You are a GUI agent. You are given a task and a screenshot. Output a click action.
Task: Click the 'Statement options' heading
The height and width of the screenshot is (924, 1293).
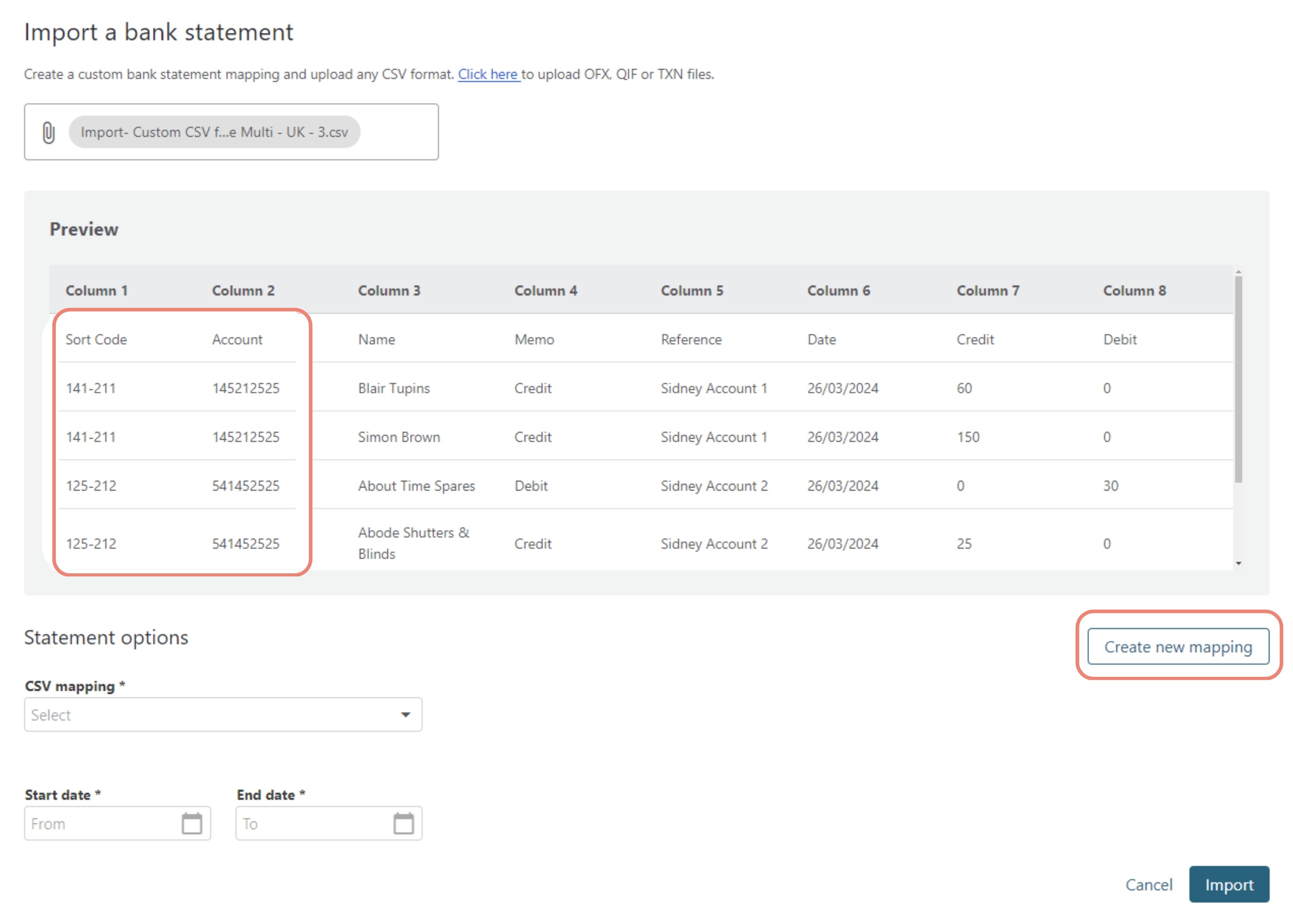click(107, 638)
